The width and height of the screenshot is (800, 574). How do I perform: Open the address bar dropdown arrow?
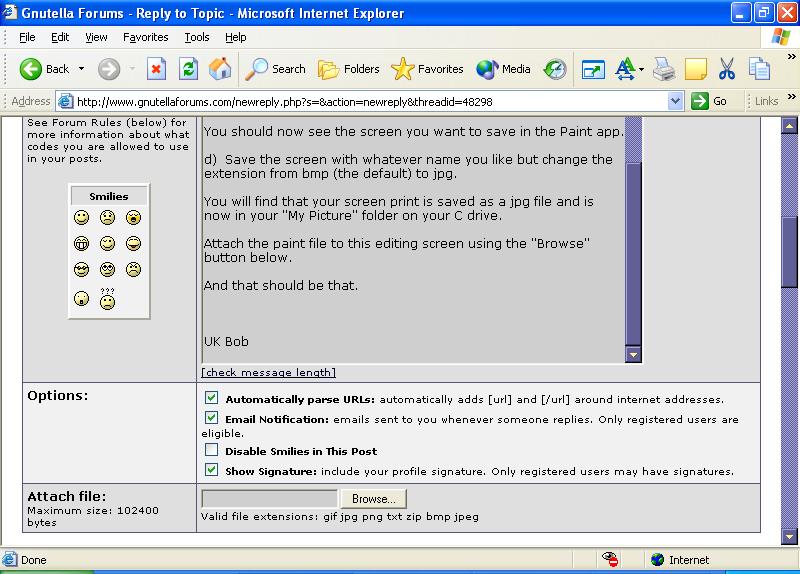tap(675, 101)
